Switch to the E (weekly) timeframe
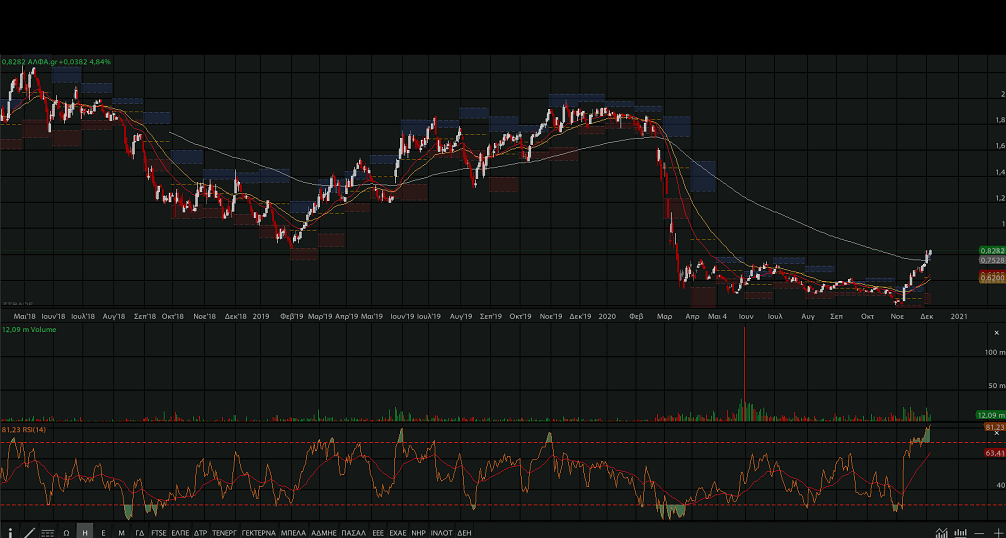The image size is (1006, 538). (103, 532)
